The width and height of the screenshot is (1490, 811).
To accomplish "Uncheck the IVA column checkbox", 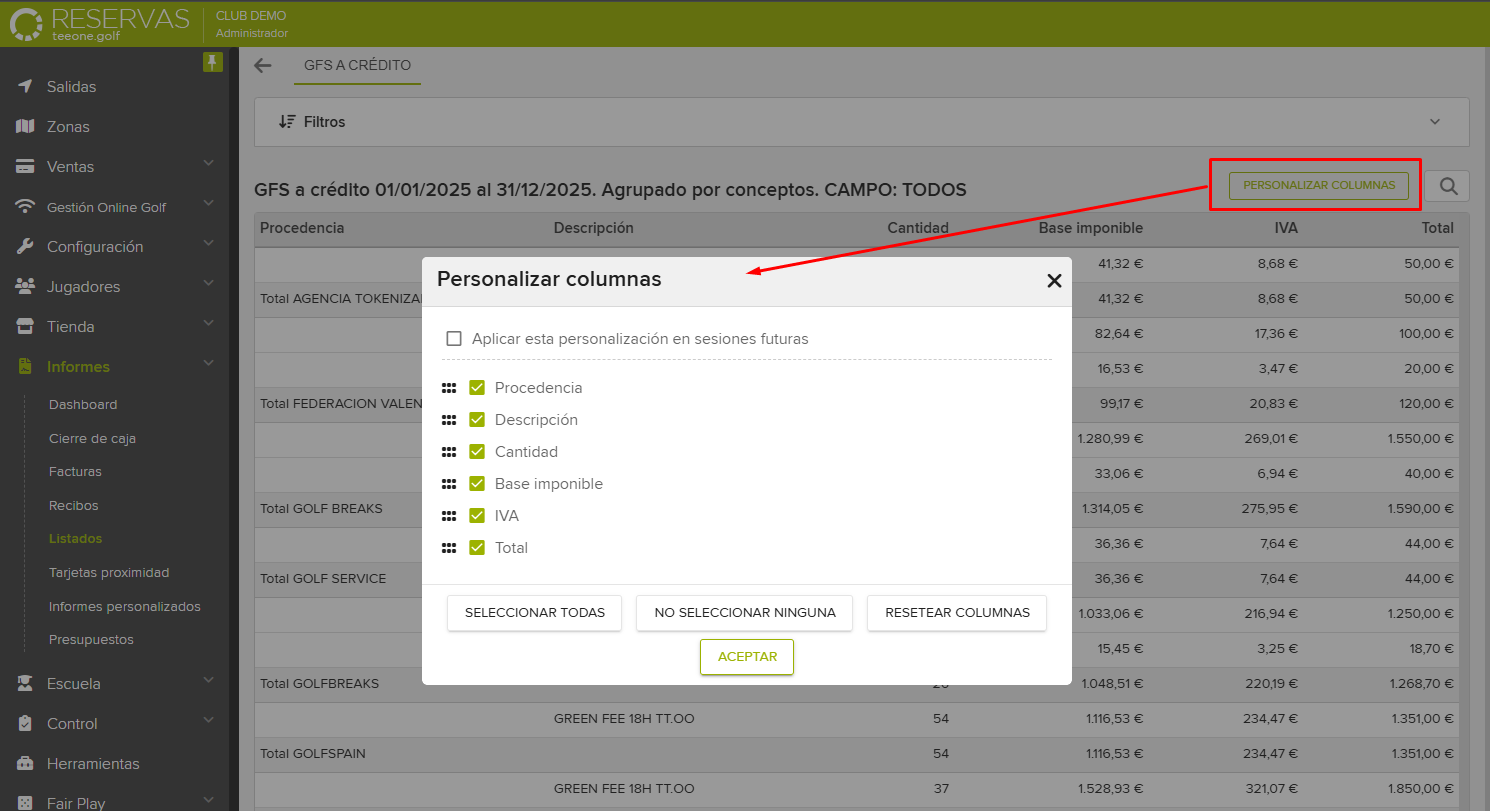I will point(477,515).
